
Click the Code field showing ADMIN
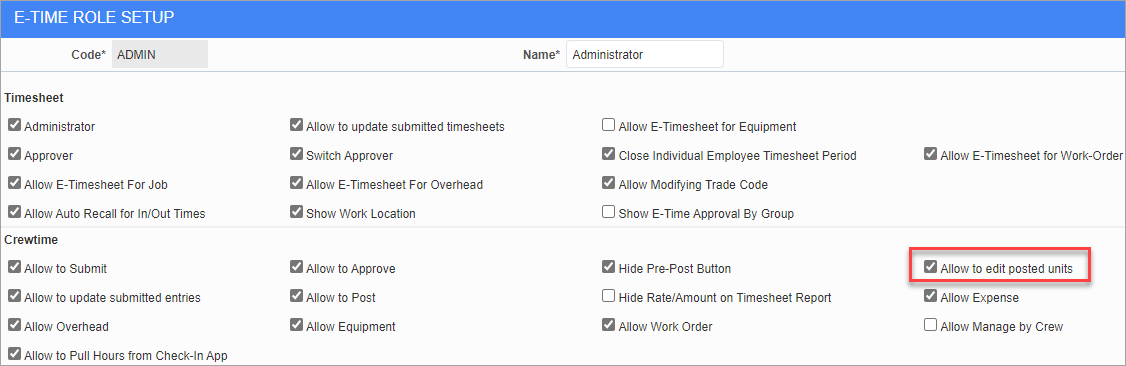point(160,55)
